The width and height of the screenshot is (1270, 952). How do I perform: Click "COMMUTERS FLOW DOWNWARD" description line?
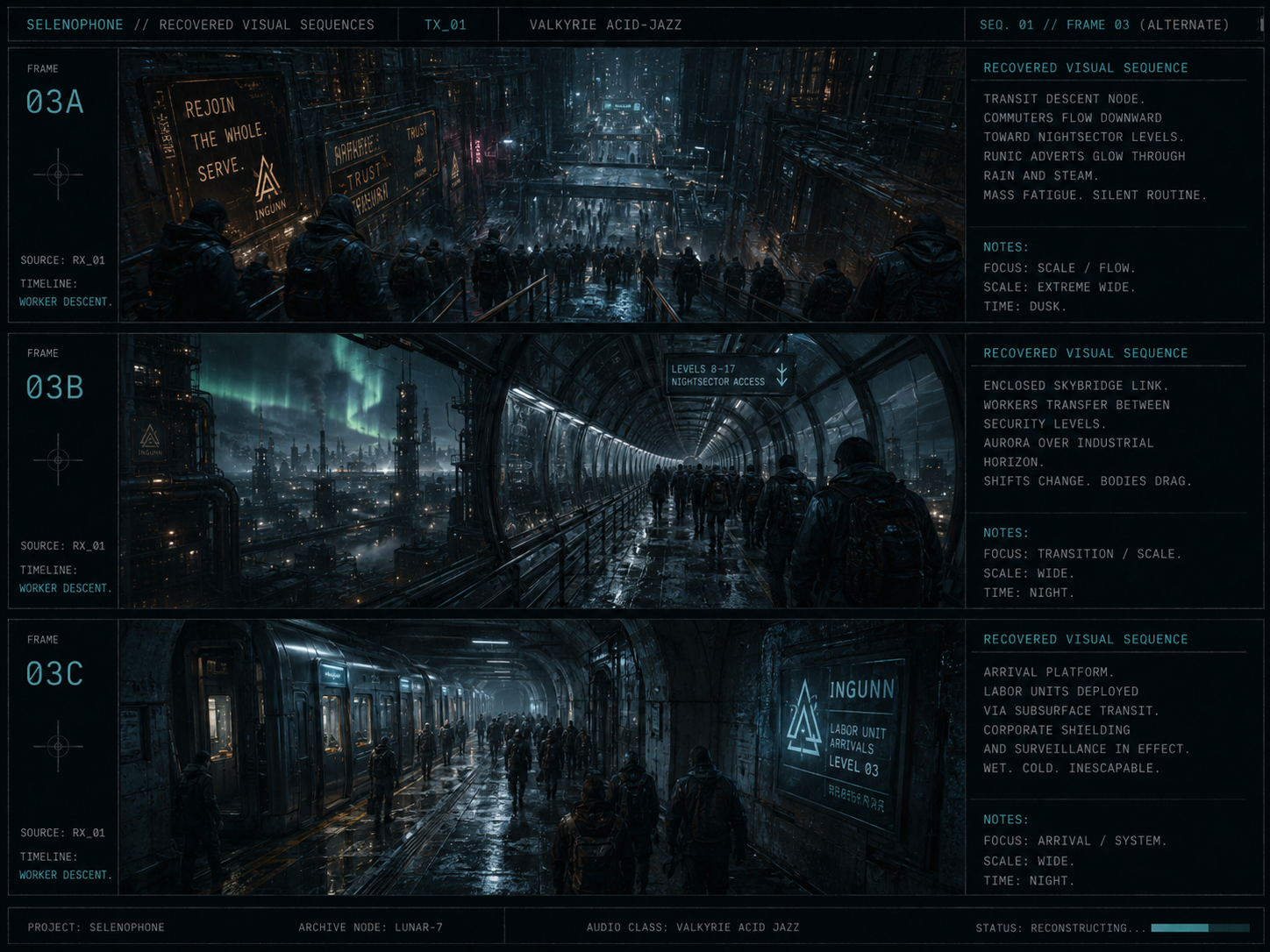(x=1073, y=118)
